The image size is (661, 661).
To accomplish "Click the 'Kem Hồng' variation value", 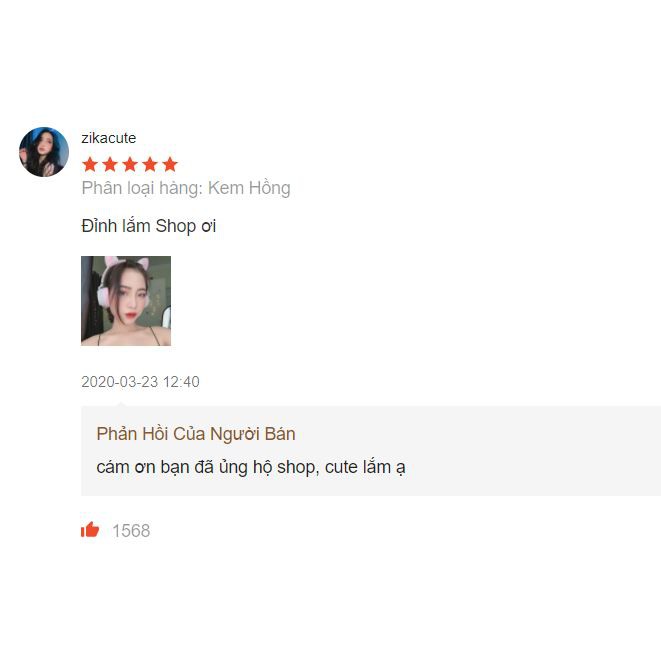I will coord(249,188).
